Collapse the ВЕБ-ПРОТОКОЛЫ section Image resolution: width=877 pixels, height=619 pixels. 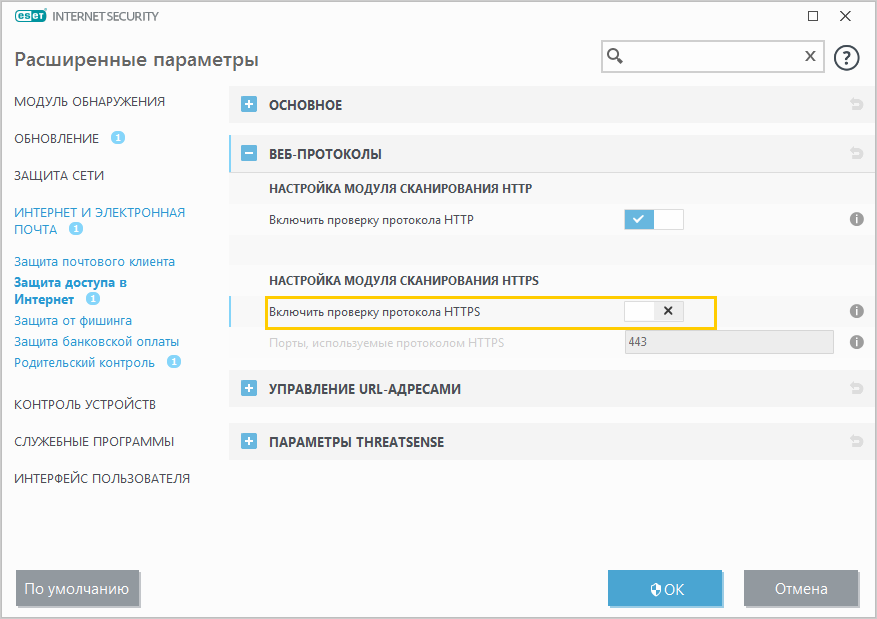click(x=250, y=154)
